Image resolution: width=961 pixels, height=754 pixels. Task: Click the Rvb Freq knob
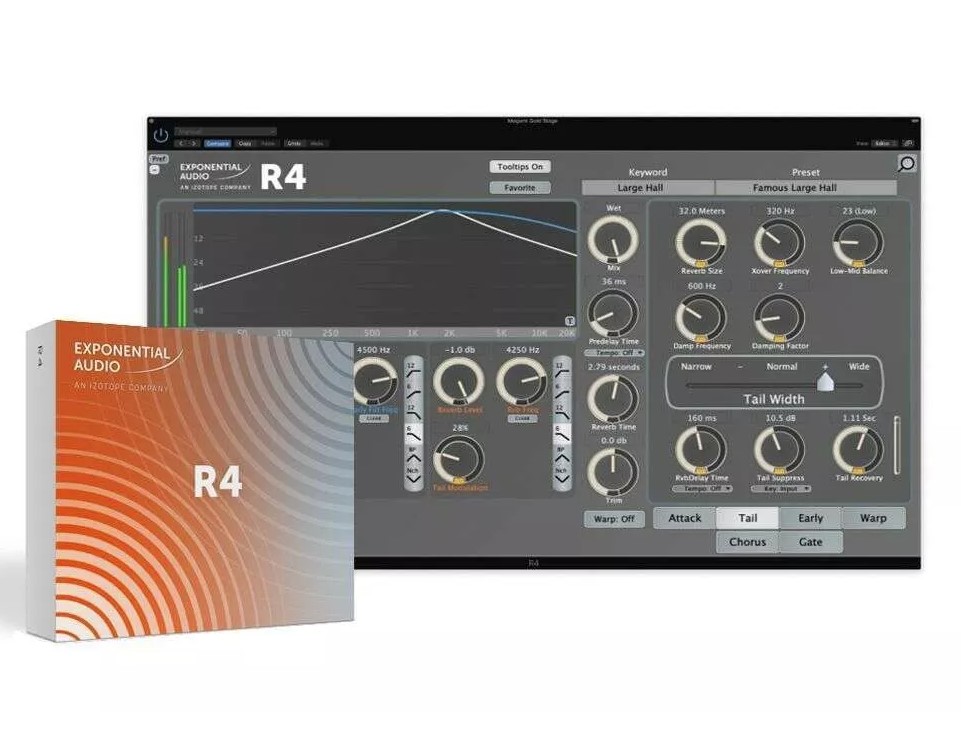(522, 381)
